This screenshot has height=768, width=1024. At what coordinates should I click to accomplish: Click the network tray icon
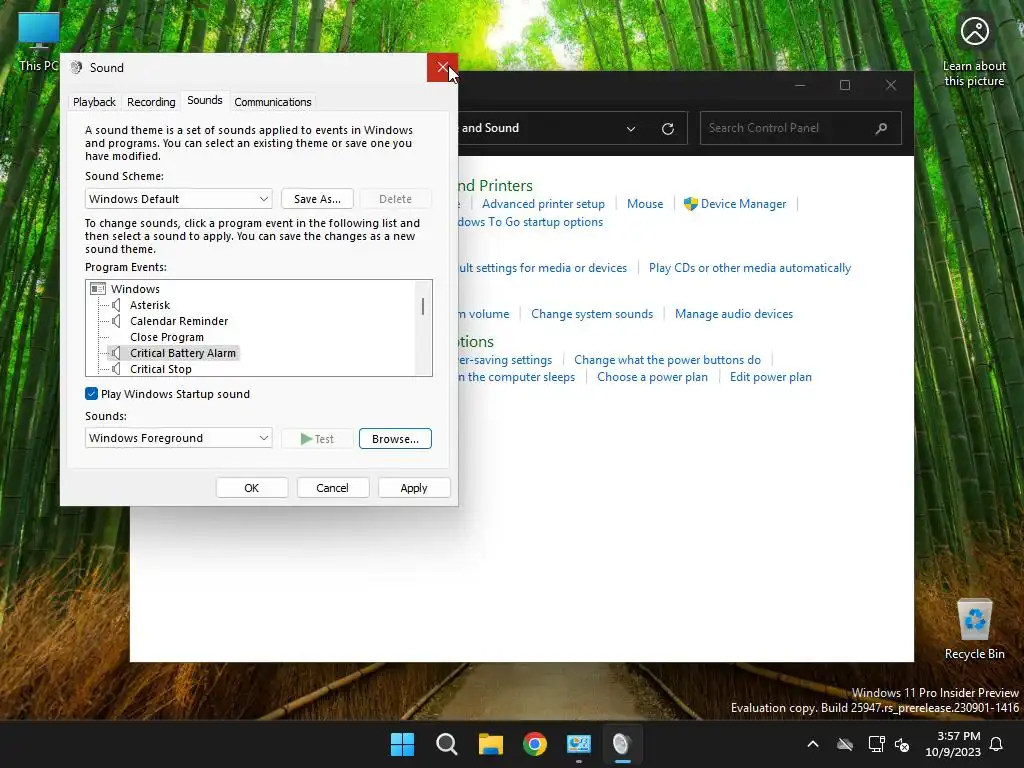[x=876, y=744]
